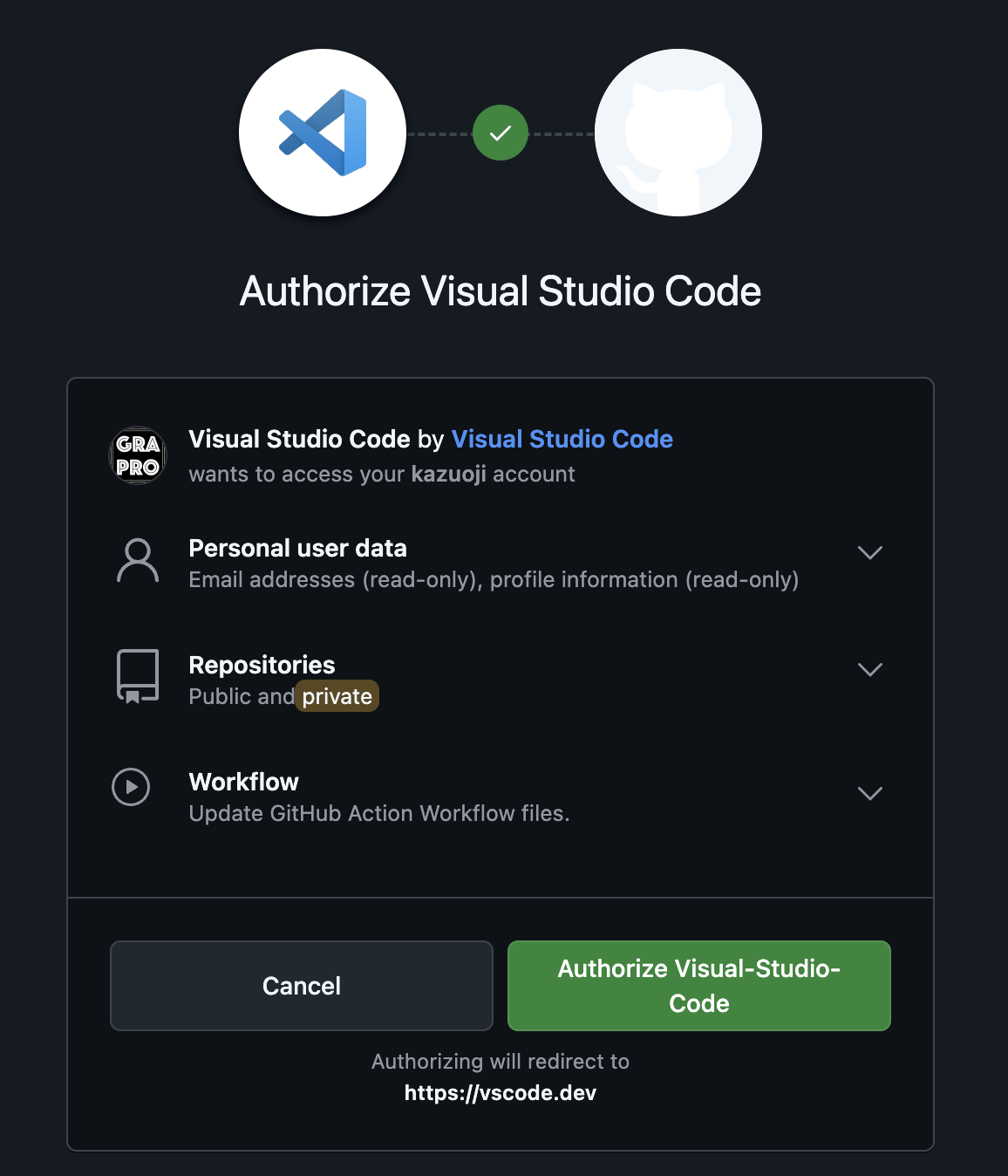Screen dimensions: 1008x1176
Task: Expand the Repositories permission chevron
Action: 869,670
